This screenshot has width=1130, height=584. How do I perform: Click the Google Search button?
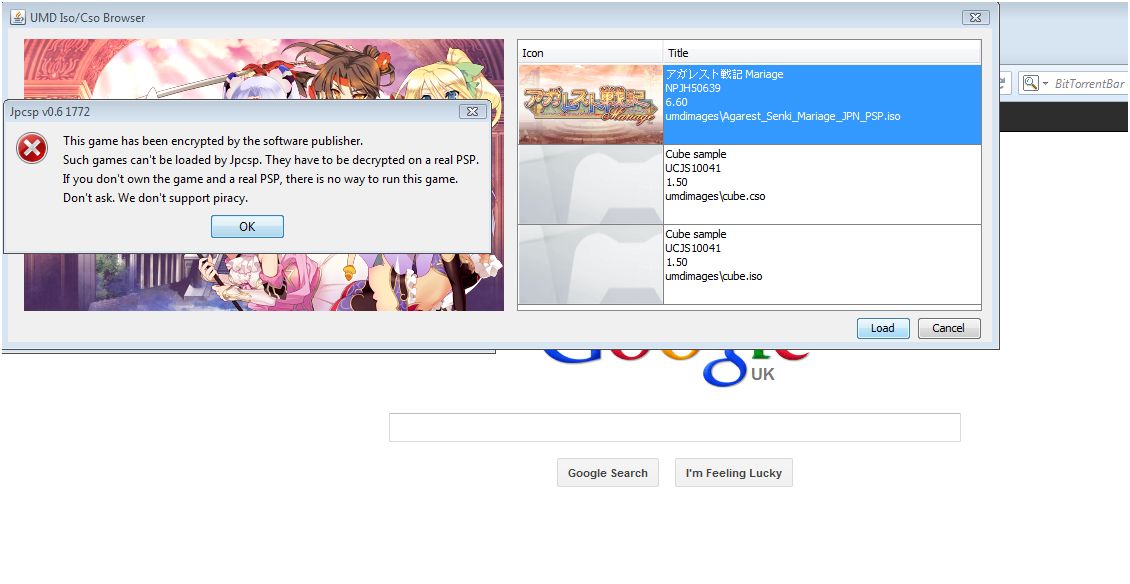coord(608,473)
